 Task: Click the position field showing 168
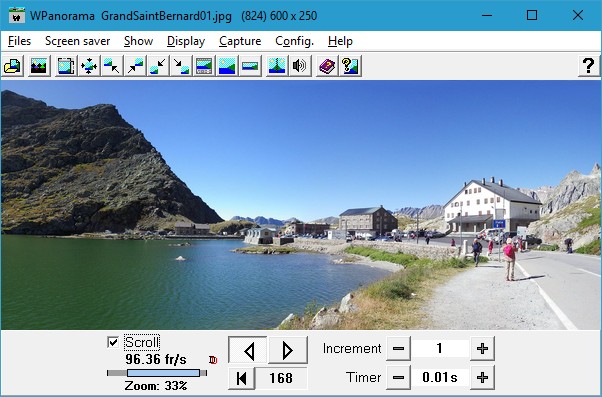281,378
